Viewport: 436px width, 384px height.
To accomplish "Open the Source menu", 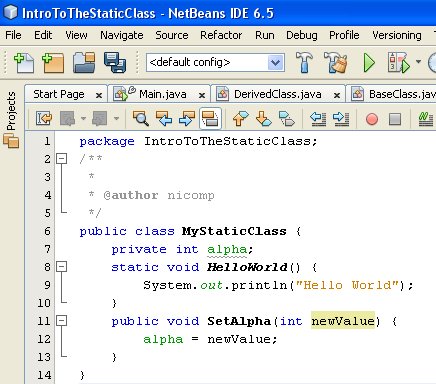I will (172, 35).
